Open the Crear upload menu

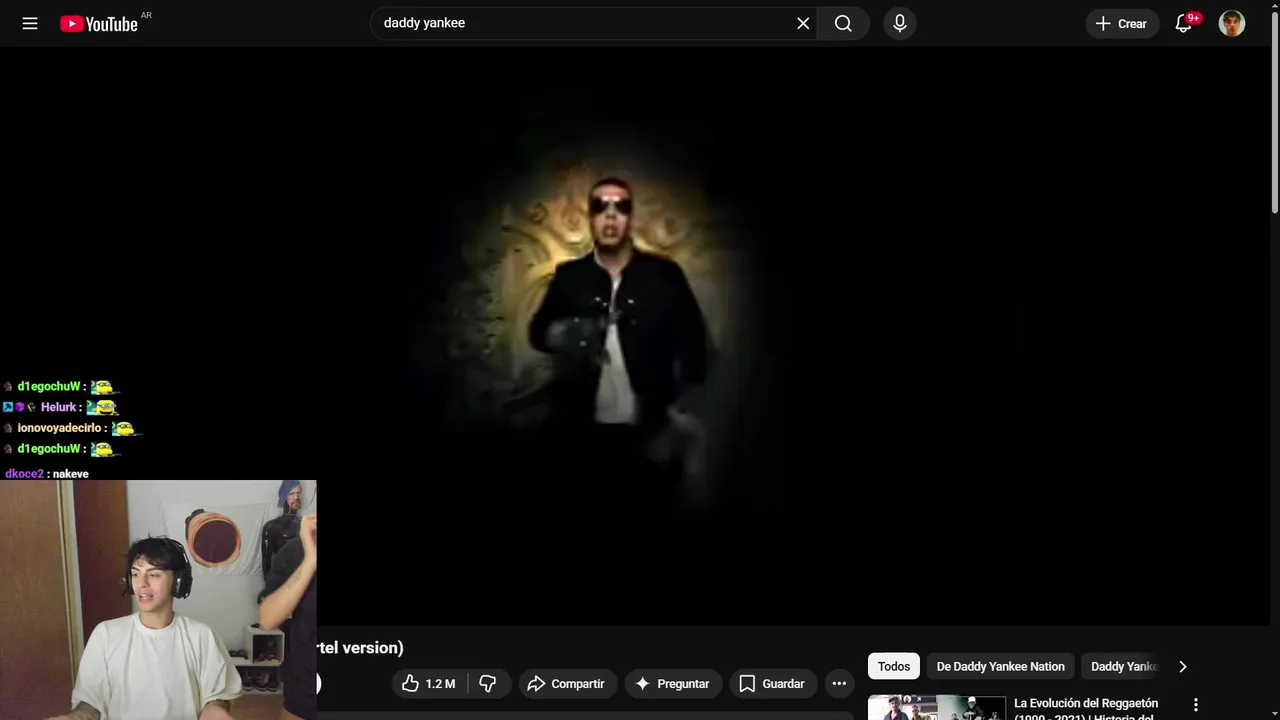pyautogui.click(x=1122, y=23)
